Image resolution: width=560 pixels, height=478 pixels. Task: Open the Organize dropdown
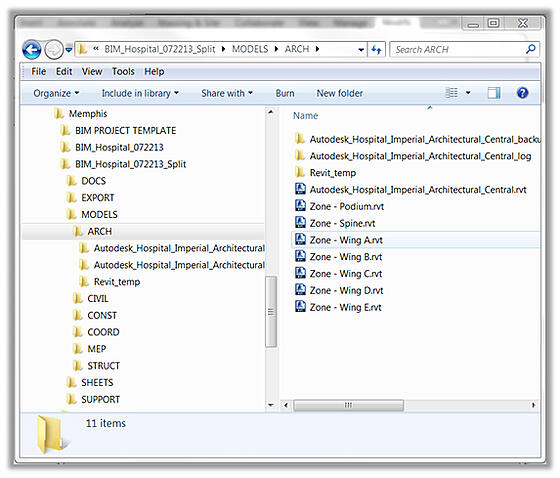pos(56,93)
